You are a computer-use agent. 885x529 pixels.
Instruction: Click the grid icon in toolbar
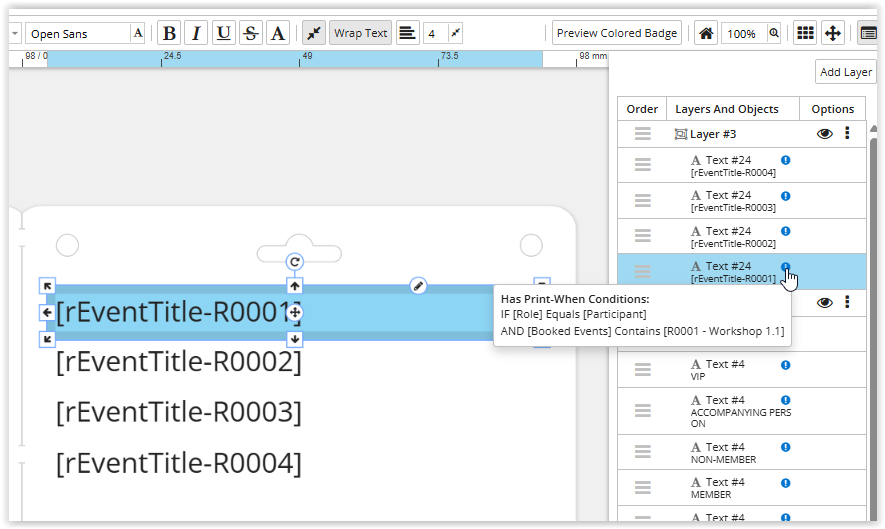(804, 33)
